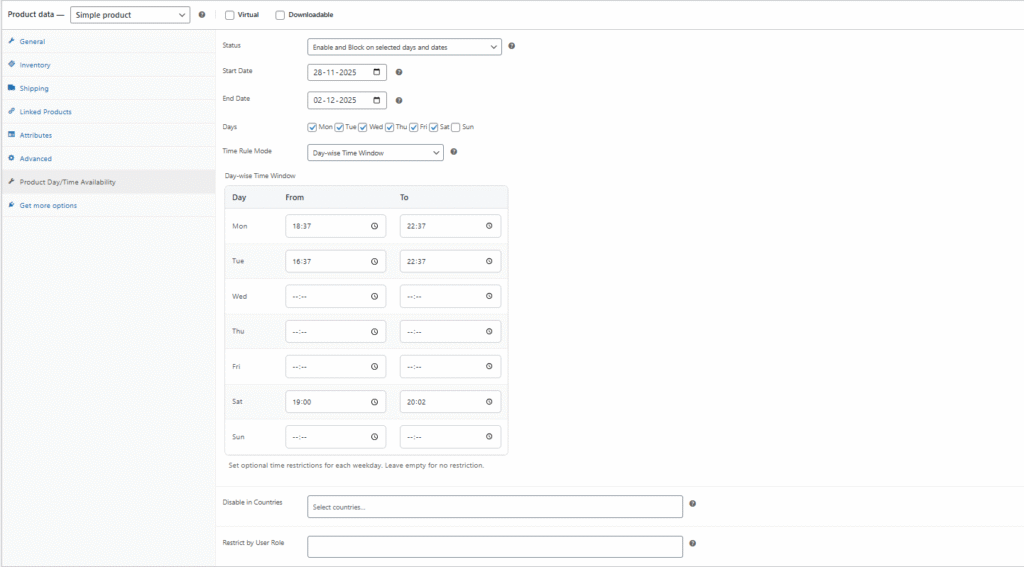1024x567 pixels.
Task: Click the clock icon in Sun To field
Action: coord(489,436)
